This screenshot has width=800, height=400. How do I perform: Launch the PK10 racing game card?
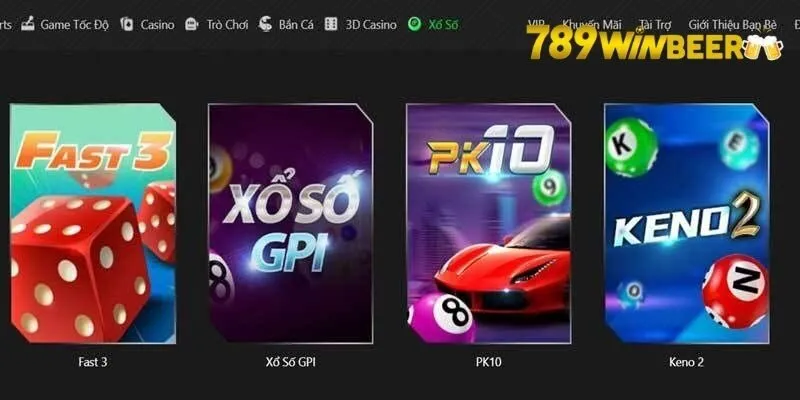point(489,223)
